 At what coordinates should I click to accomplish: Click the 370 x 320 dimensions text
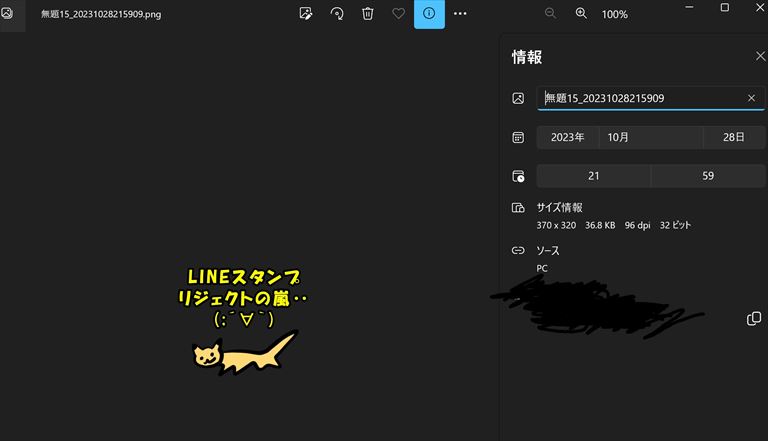pyautogui.click(x=556, y=225)
